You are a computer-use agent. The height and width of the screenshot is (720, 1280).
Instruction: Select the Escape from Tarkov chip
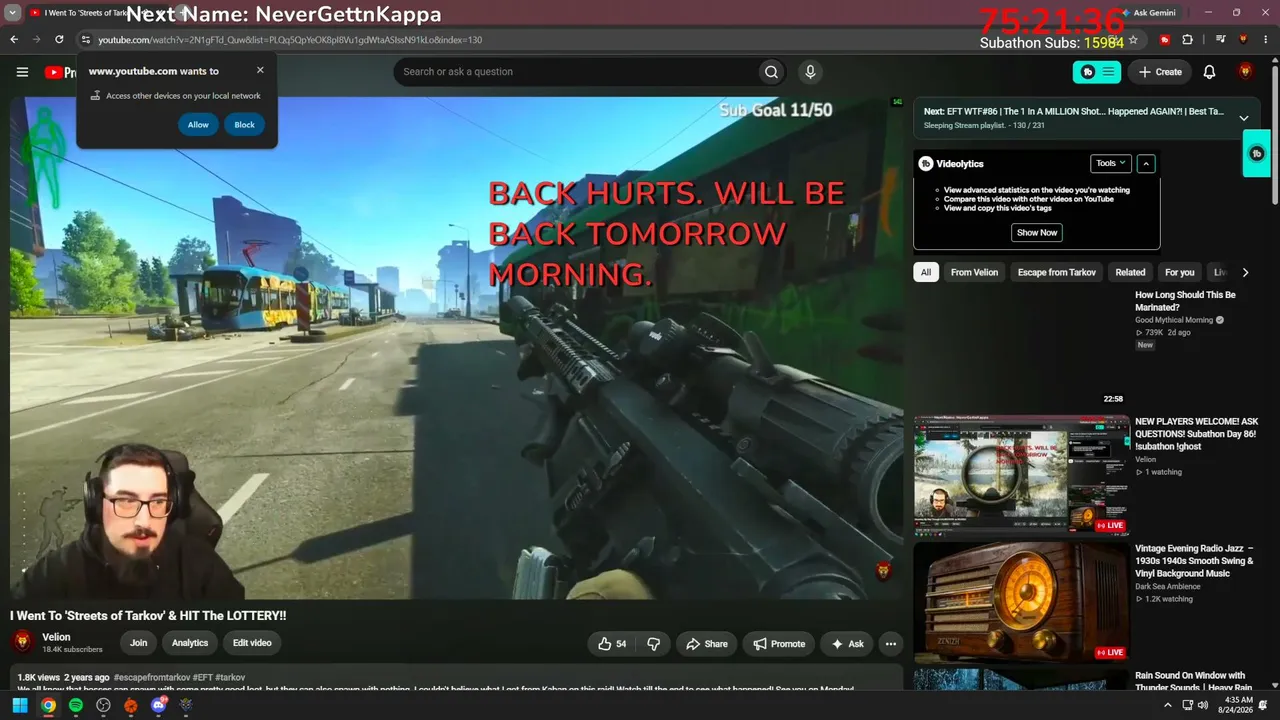(x=1057, y=272)
